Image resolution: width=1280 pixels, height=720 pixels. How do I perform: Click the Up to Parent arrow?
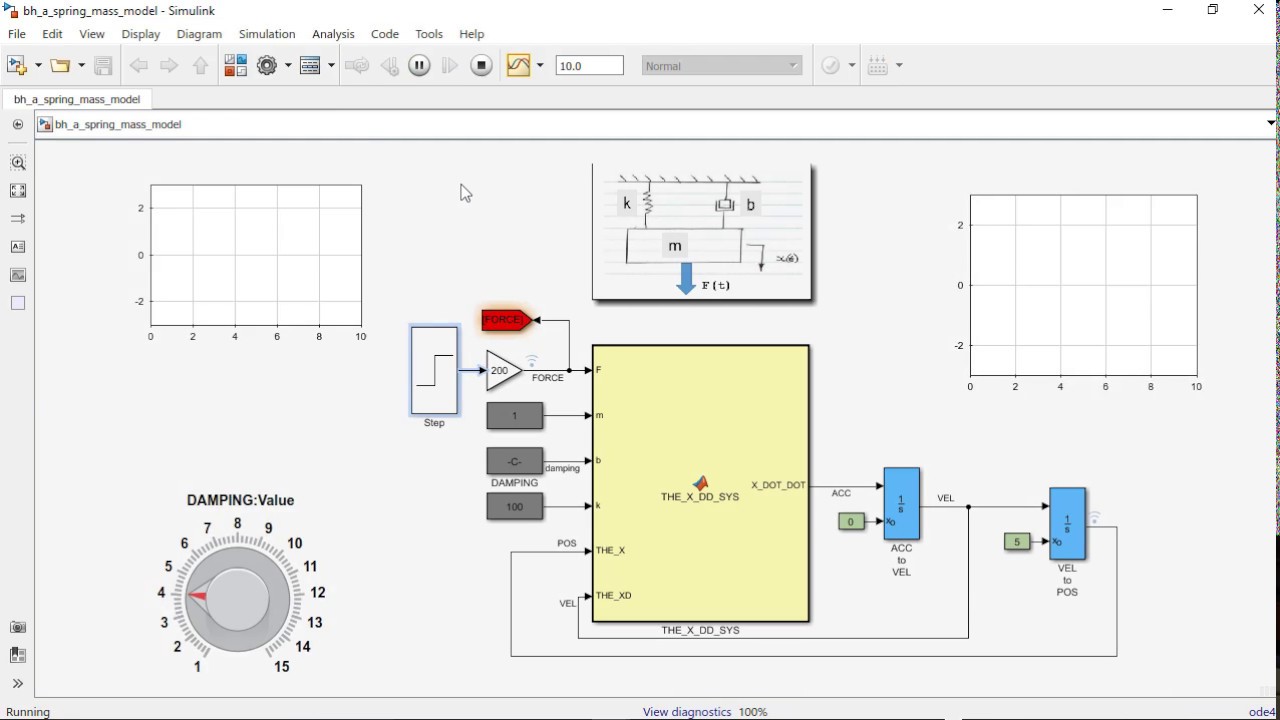tap(201, 66)
